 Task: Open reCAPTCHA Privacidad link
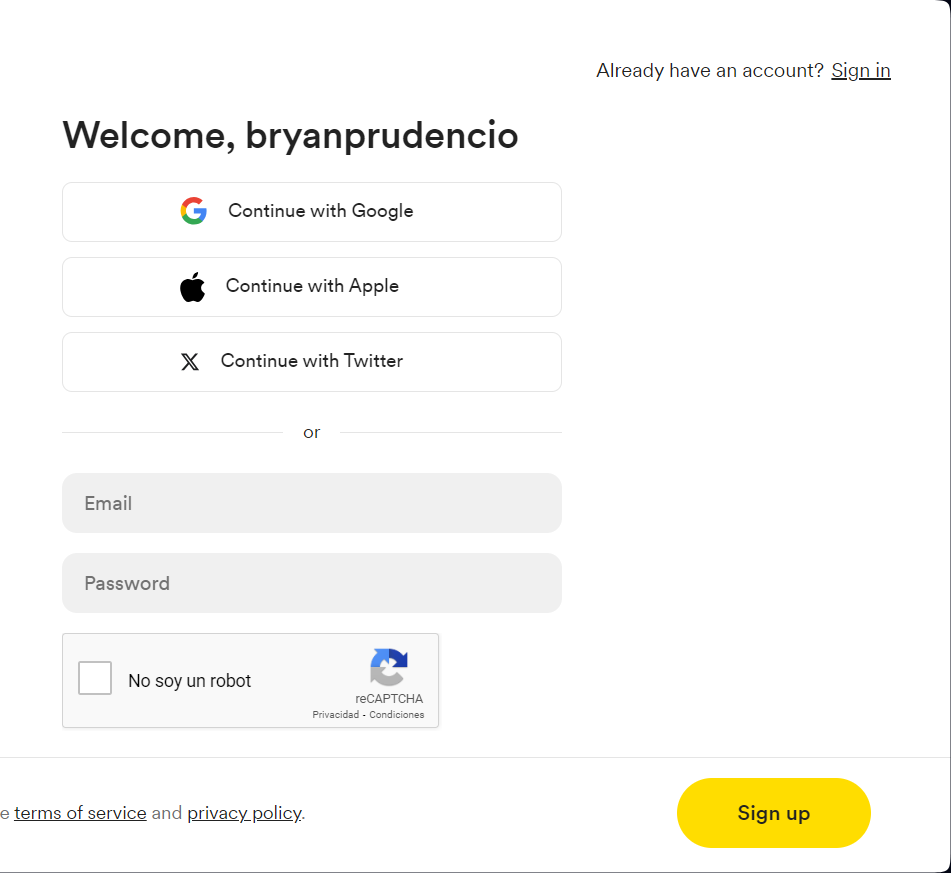click(x=335, y=715)
